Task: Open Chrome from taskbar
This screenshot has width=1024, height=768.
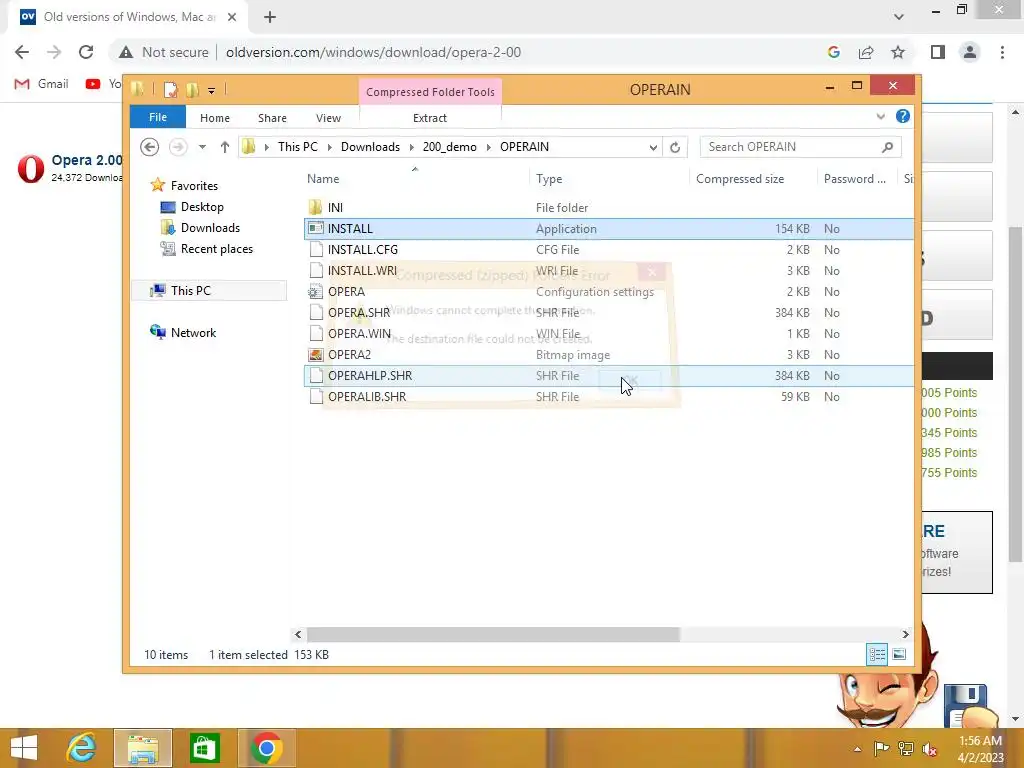Action: pos(266,748)
